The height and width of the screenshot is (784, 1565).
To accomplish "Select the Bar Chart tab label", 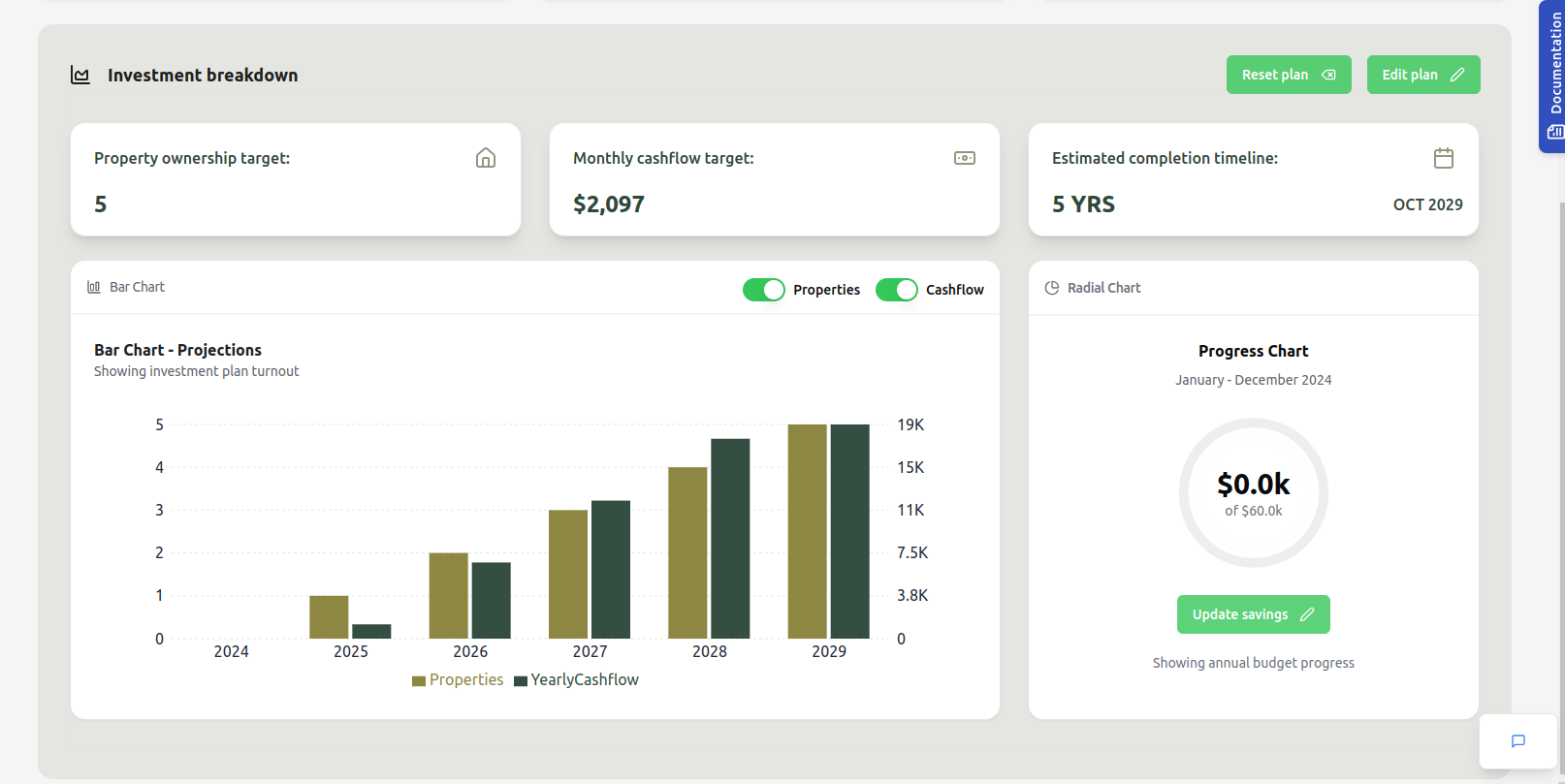I will (137, 287).
